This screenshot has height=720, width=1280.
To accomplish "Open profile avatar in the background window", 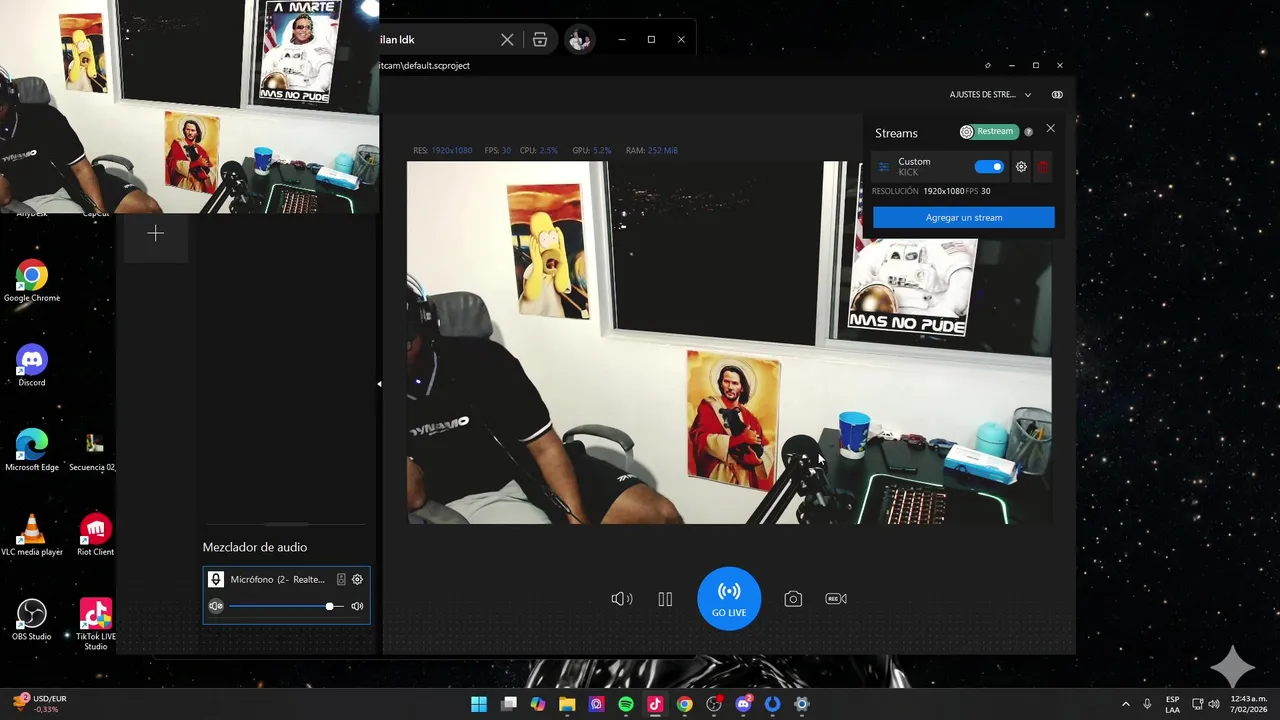I will click(x=579, y=40).
